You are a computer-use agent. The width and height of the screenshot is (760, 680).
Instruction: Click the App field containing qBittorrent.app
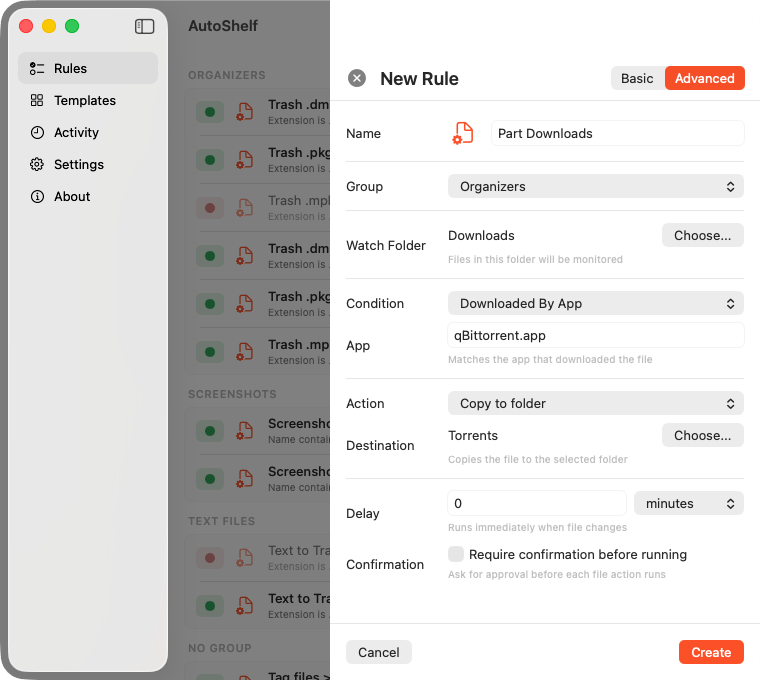click(595, 335)
